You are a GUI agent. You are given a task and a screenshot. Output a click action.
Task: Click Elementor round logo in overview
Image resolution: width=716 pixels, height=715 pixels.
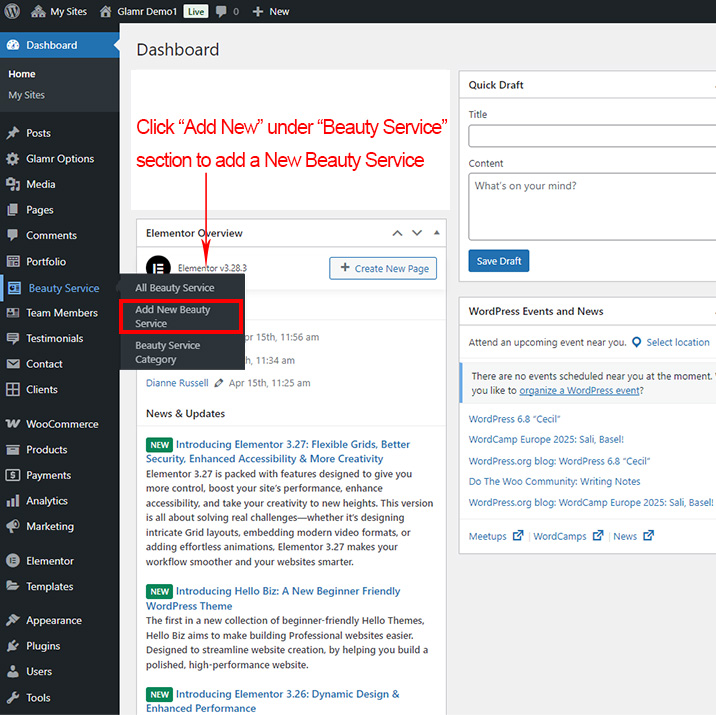click(x=158, y=266)
